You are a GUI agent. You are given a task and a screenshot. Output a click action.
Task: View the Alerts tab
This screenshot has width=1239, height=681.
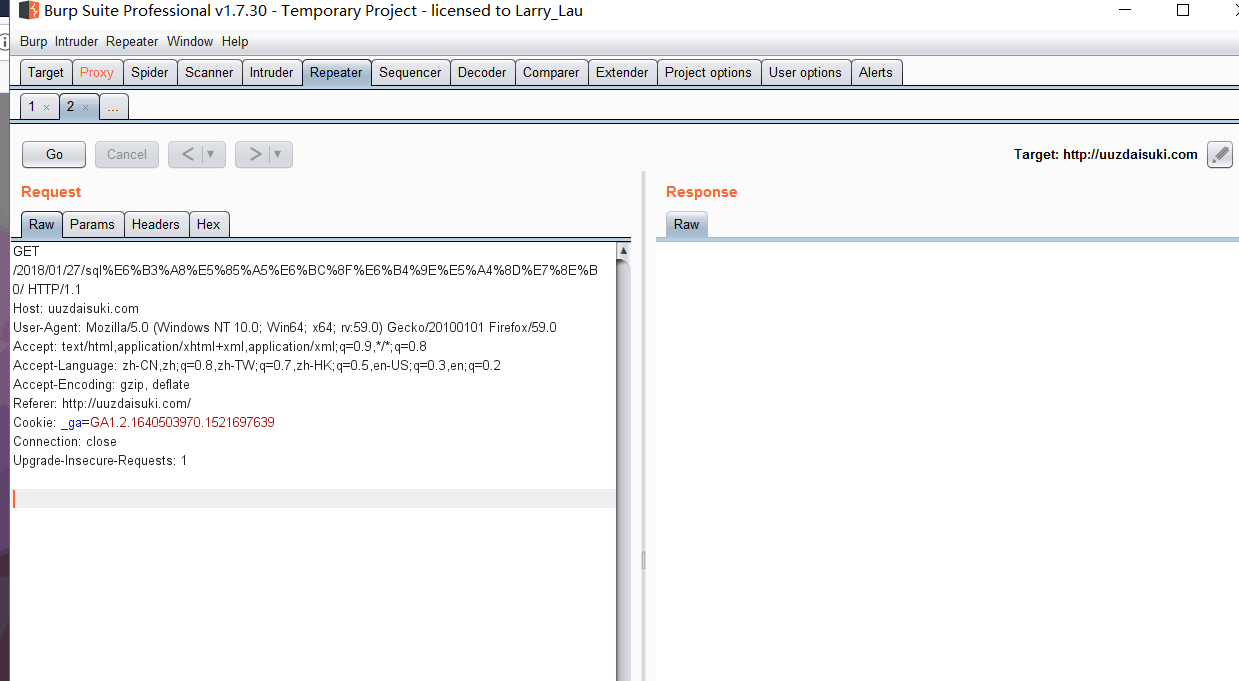tap(876, 72)
